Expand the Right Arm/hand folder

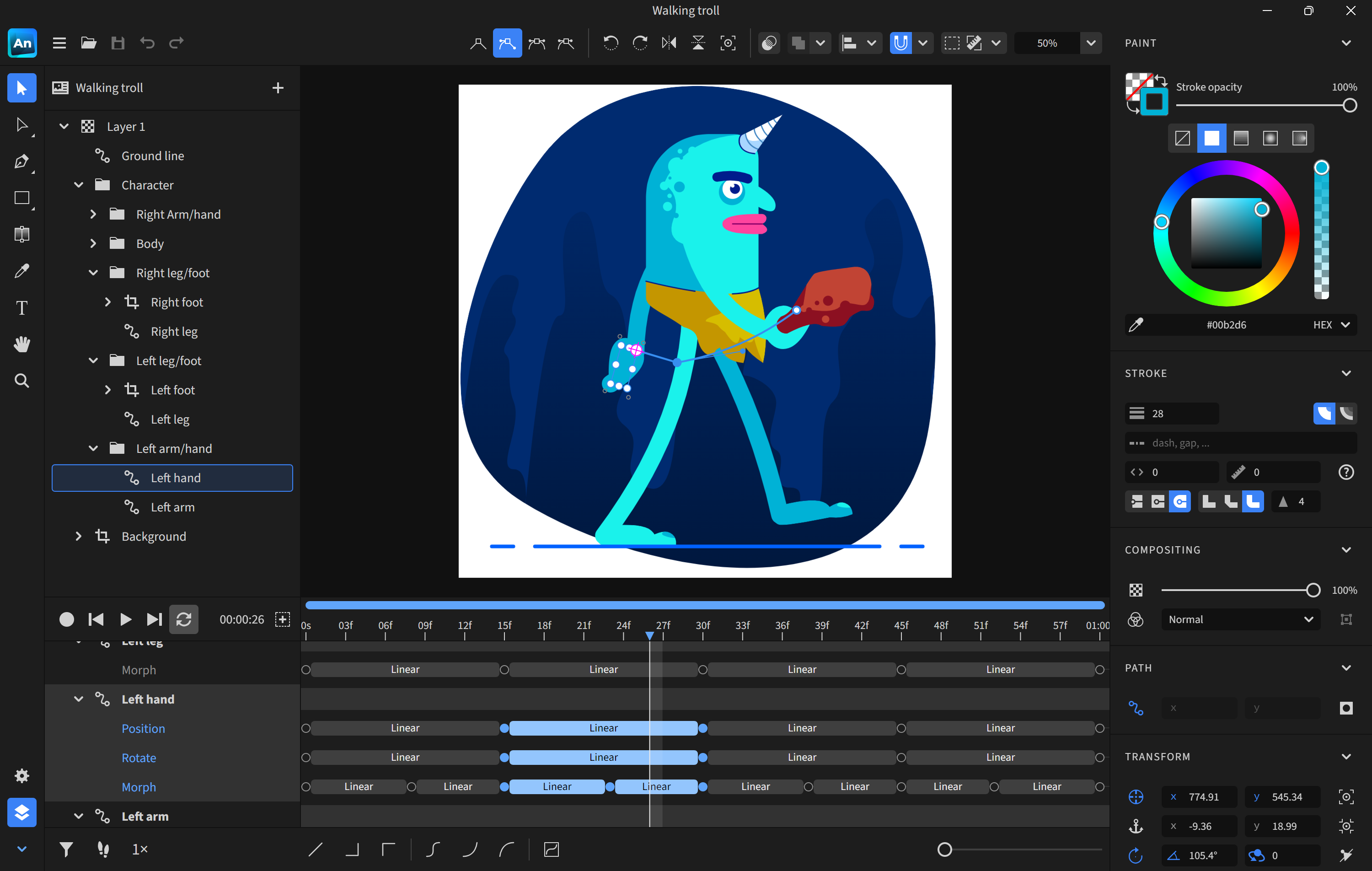(x=93, y=214)
